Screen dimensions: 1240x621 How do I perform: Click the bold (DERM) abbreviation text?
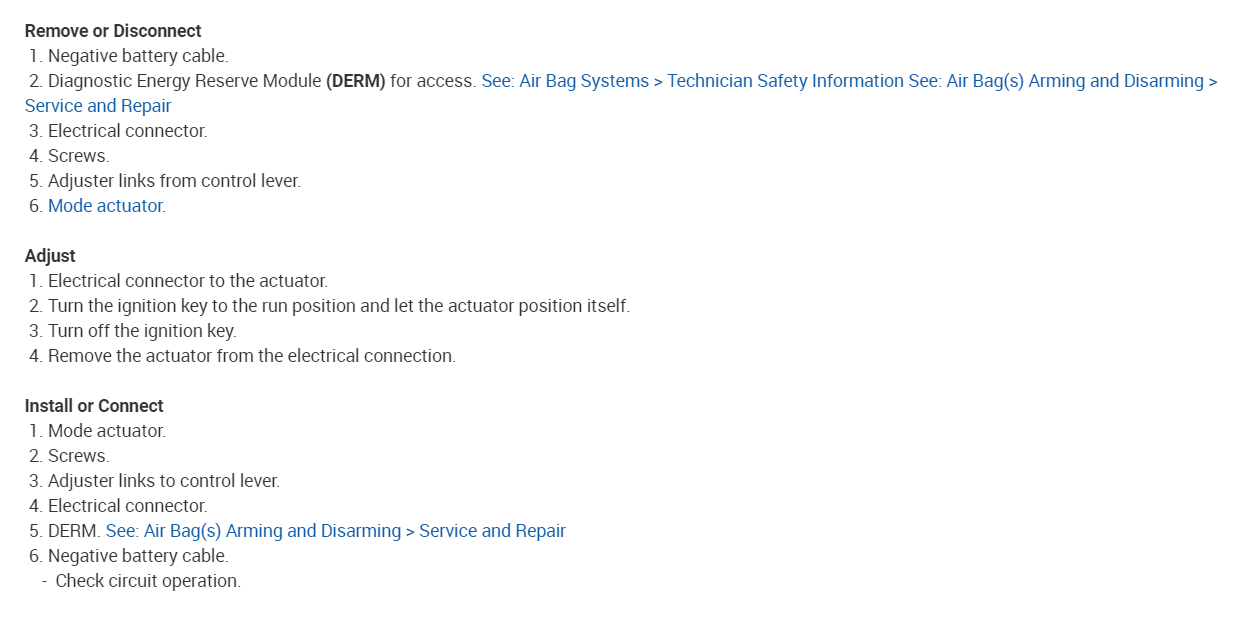click(x=355, y=81)
